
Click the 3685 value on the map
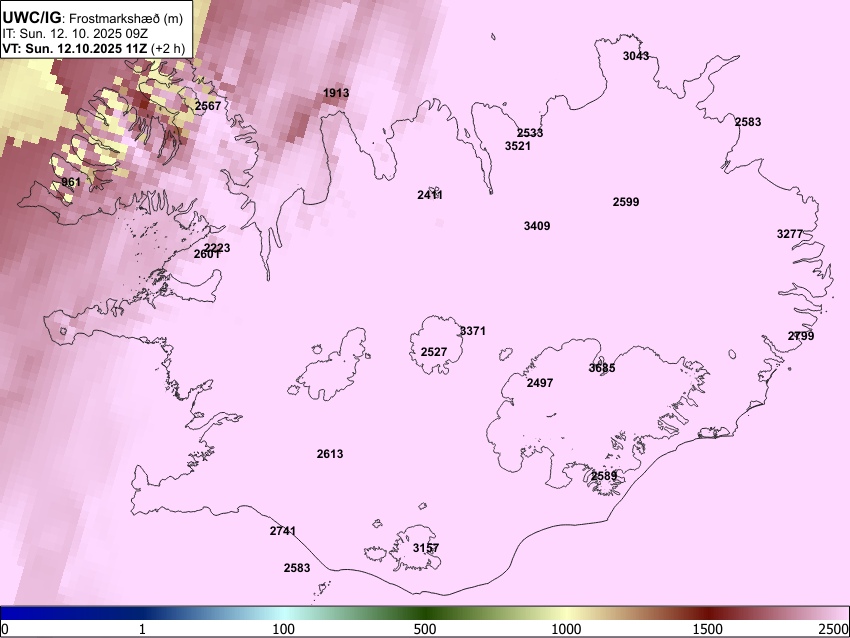(x=602, y=368)
